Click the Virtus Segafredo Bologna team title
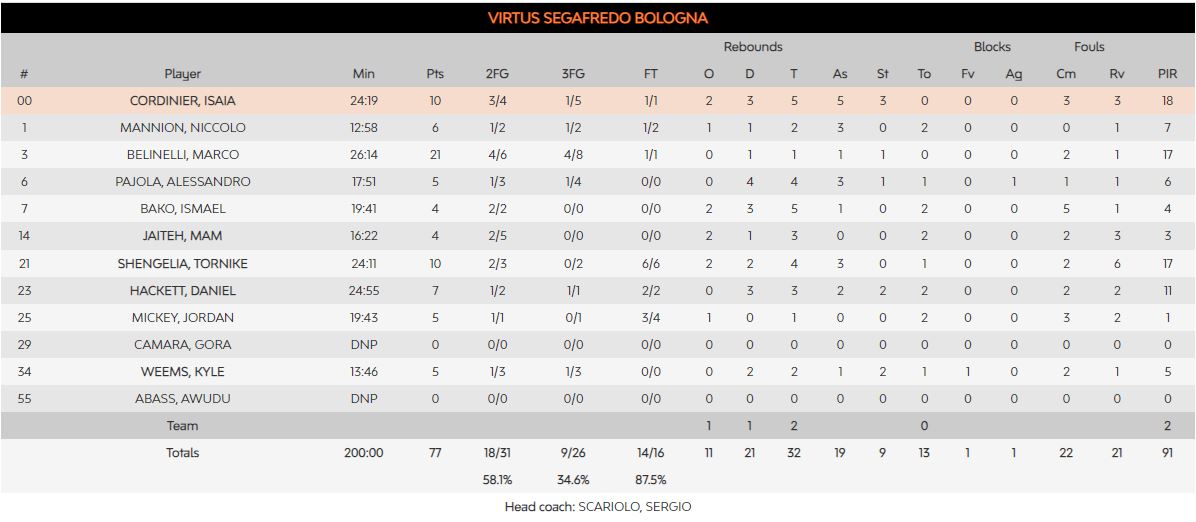Image resolution: width=1196 pixels, height=522 pixels. [598, 18]
